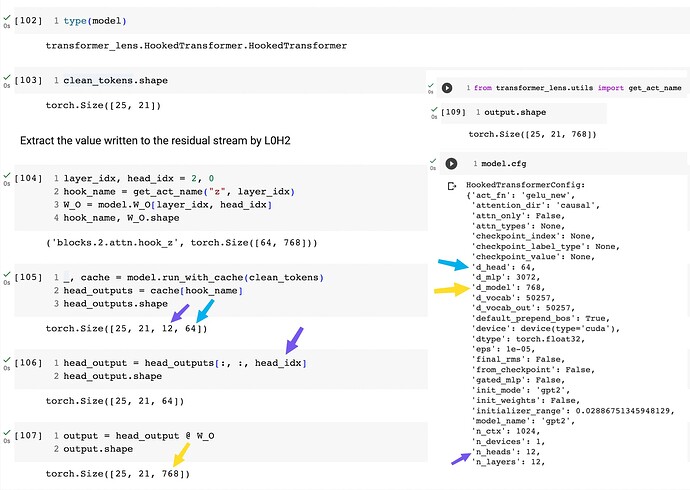Click the model.cfg output toggle icon
Viewport: 690px width, 490px height.
(x=451, y=186)
